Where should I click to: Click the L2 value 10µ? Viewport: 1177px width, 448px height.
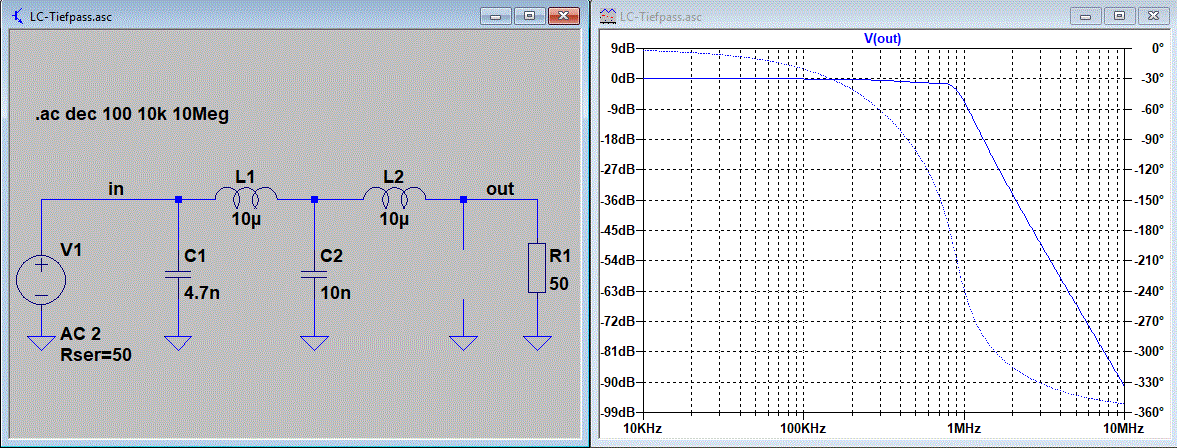pos(394,220)
